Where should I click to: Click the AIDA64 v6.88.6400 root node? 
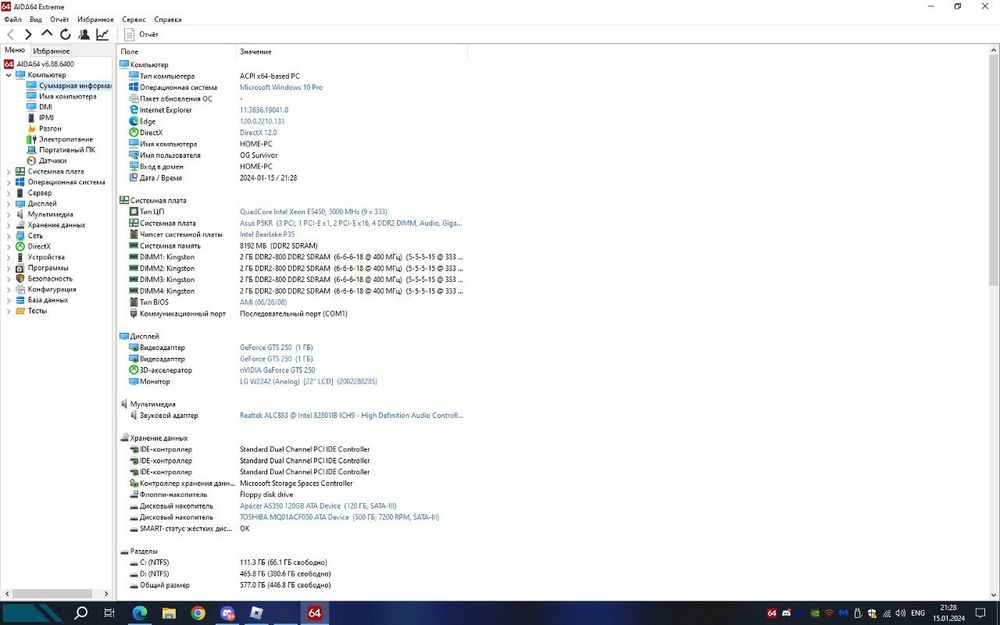[x=39, y=64]
